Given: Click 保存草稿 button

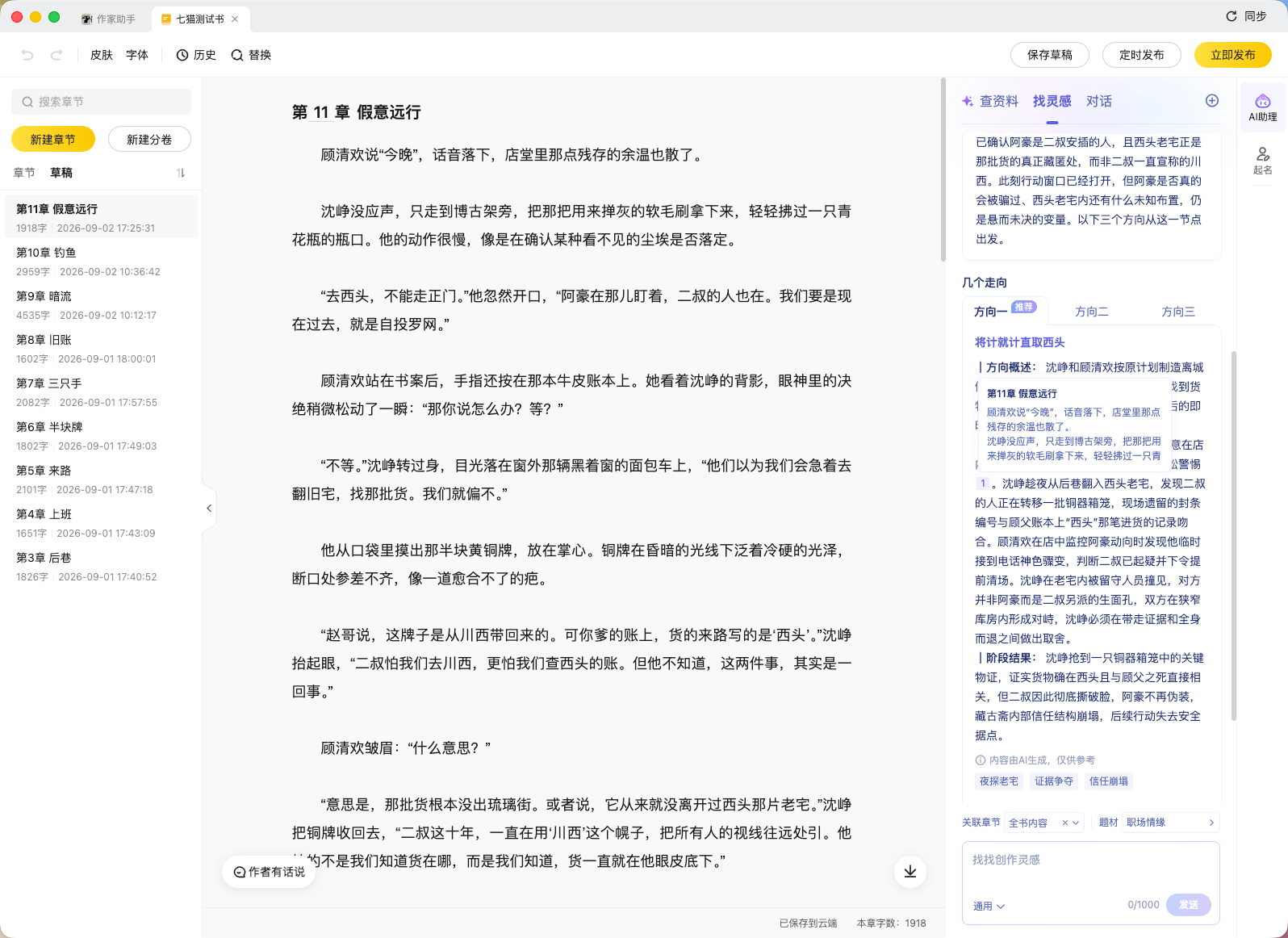Looking at the screenshot, I should (x=1050, y=55).
